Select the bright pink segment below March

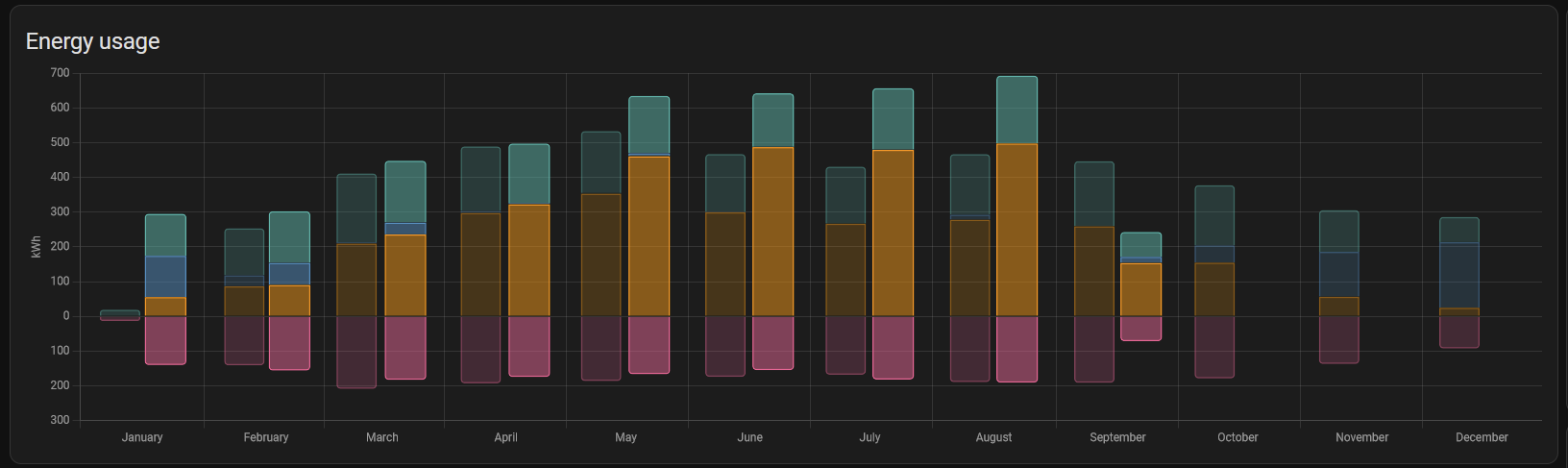click(x=405, y=347)
